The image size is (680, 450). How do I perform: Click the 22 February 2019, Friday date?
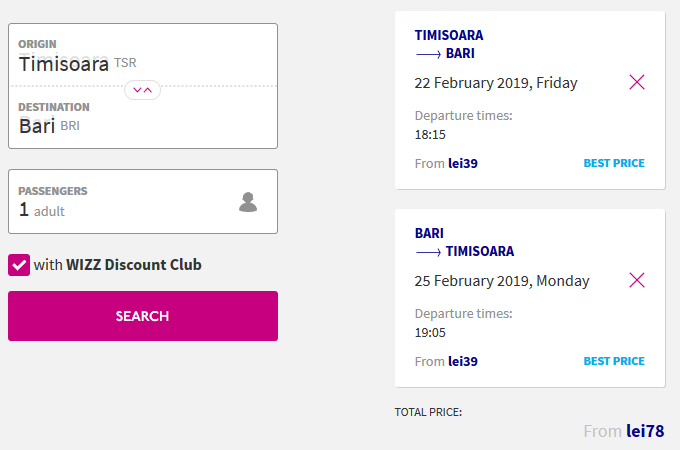[x=496, y=83]
